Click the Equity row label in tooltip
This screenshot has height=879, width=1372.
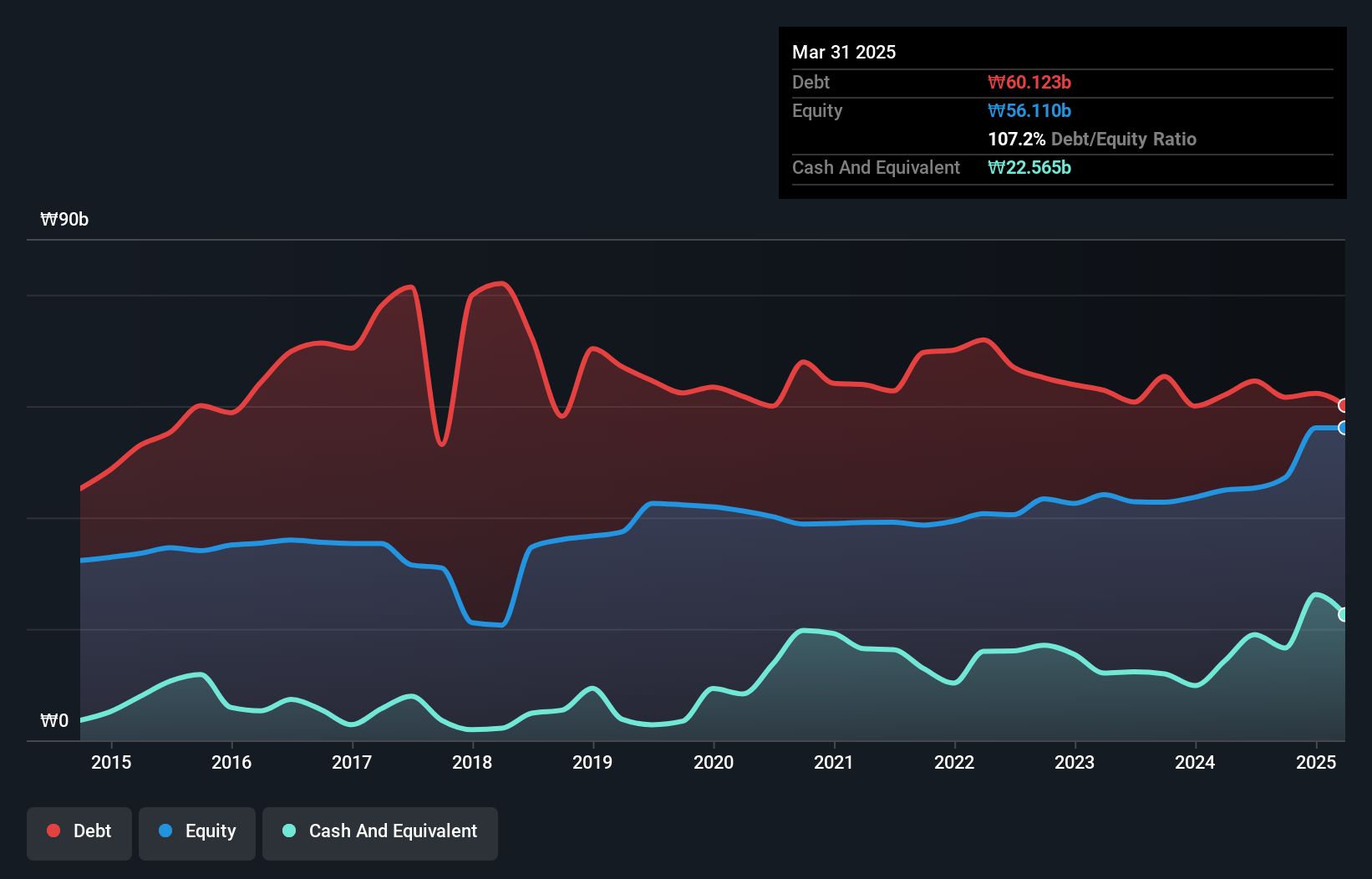817,110
